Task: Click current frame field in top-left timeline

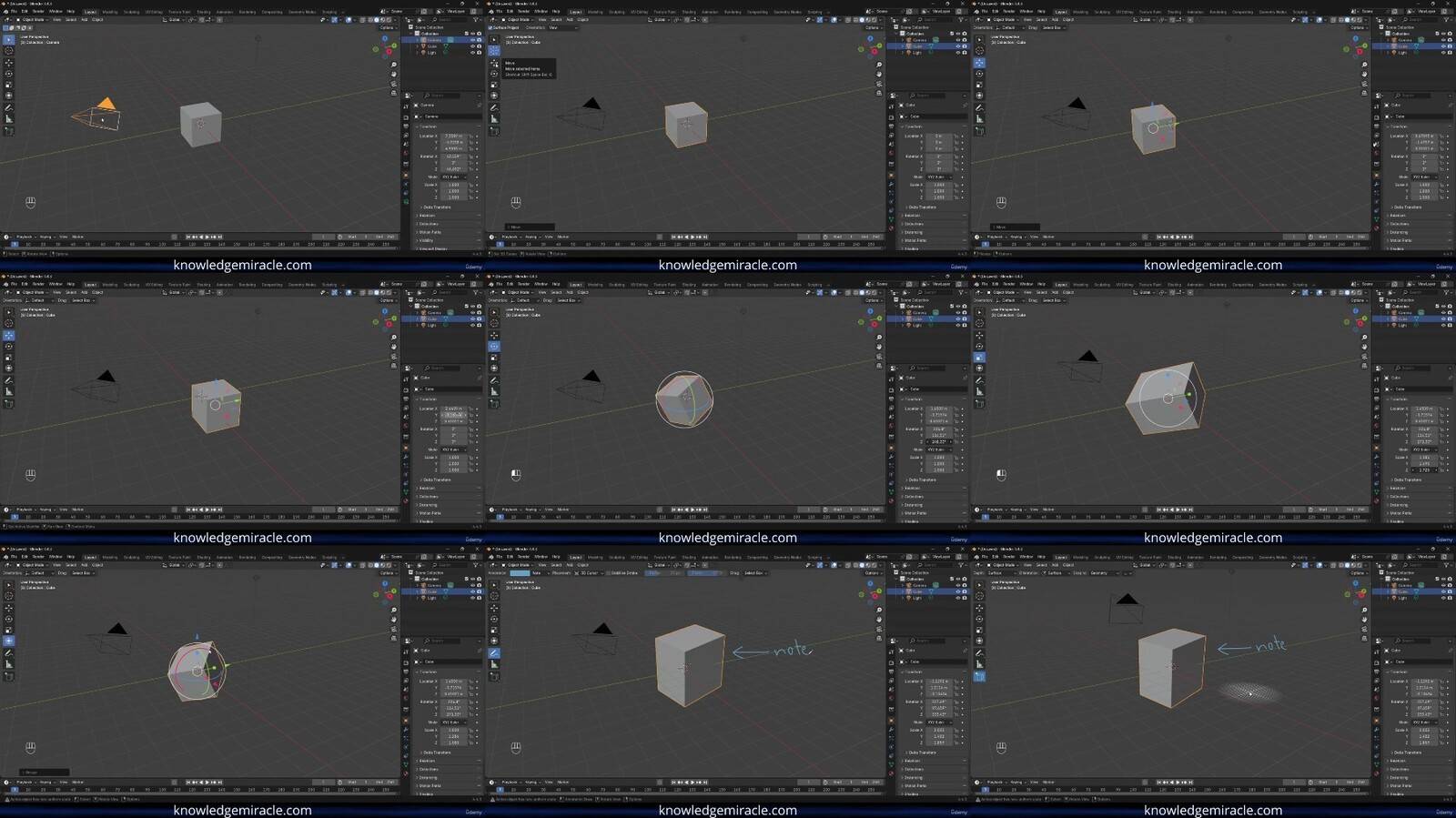Action: coord(325,237)
